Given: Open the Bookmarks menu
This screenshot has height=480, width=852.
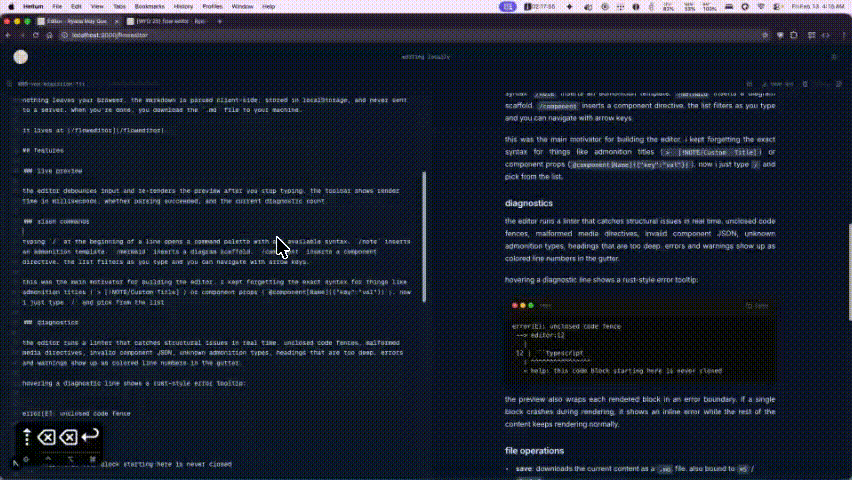Looking at the screenshot, I should (x=149, y=7).
